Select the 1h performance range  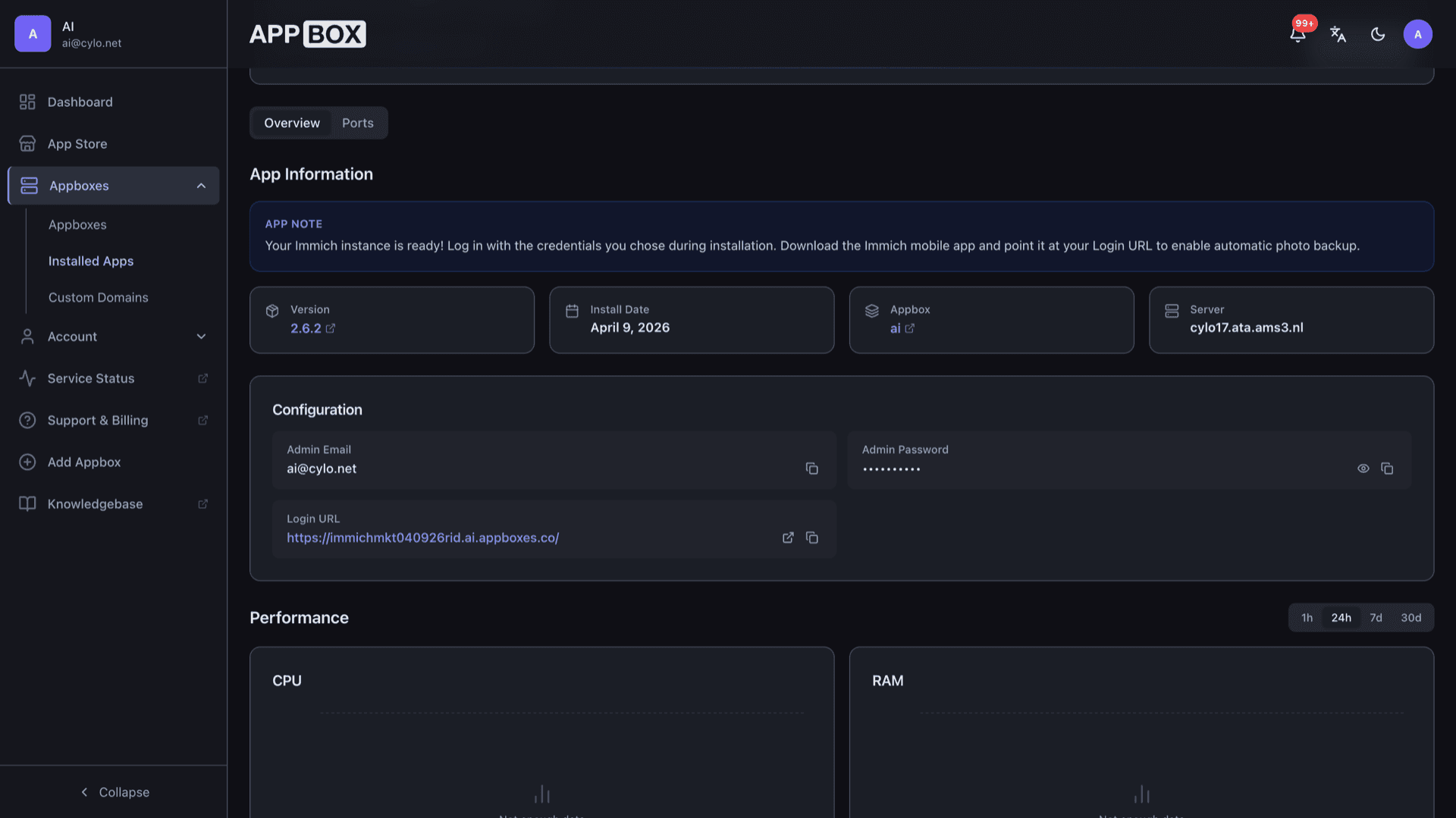[1307, 618]
